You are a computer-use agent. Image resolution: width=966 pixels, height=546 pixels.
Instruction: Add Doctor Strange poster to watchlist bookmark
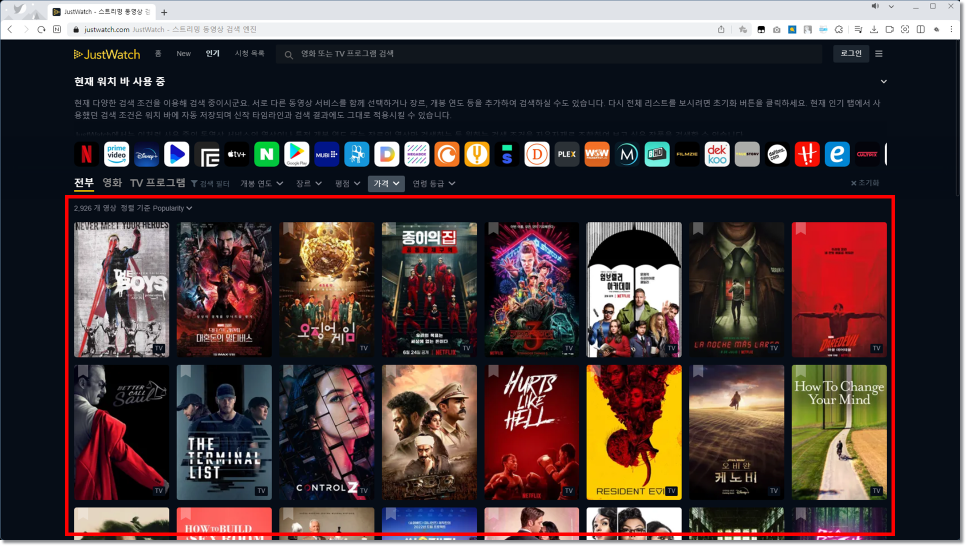[x=185, y=229]
